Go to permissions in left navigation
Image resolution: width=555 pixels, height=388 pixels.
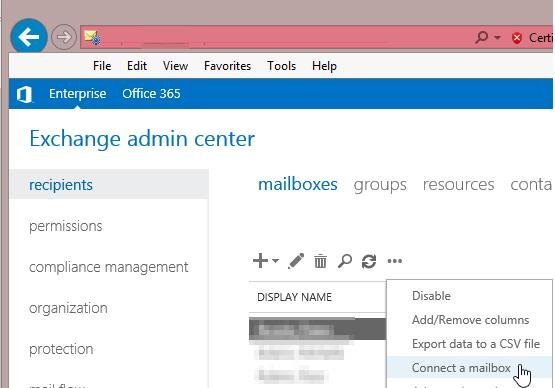click(66, 226)
